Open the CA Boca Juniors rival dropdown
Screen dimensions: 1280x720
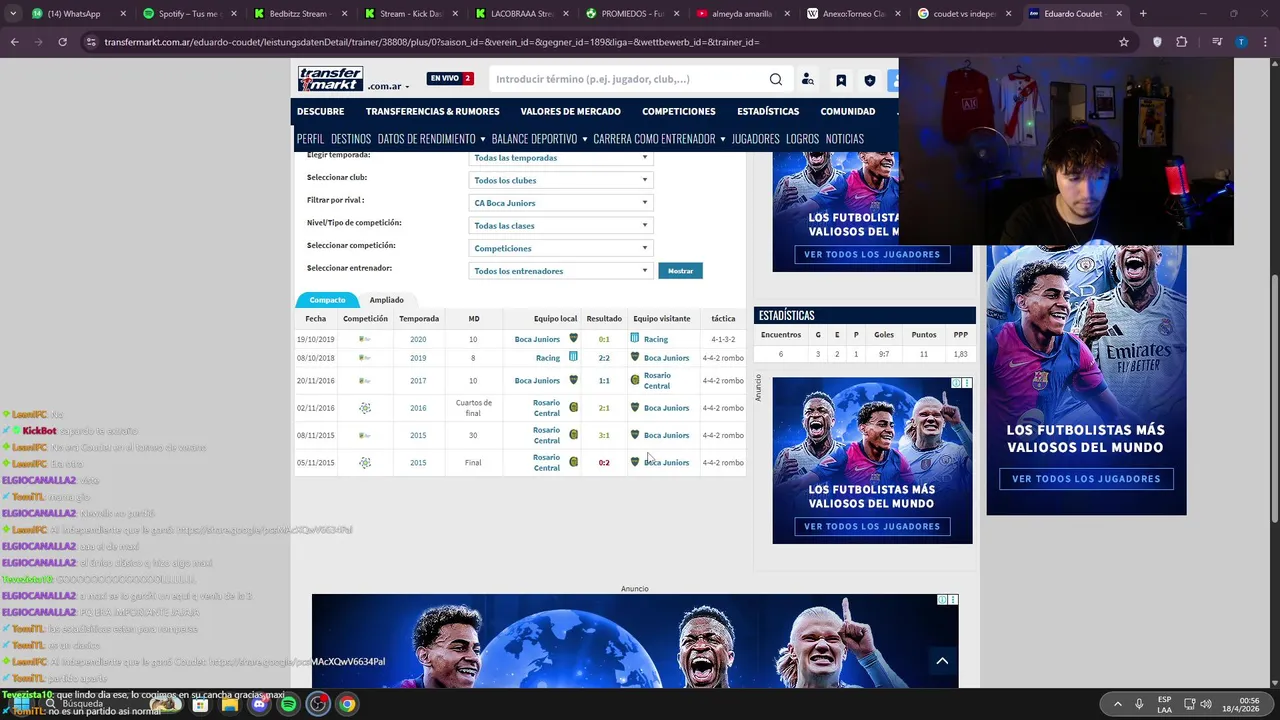(x=561, y=203)
